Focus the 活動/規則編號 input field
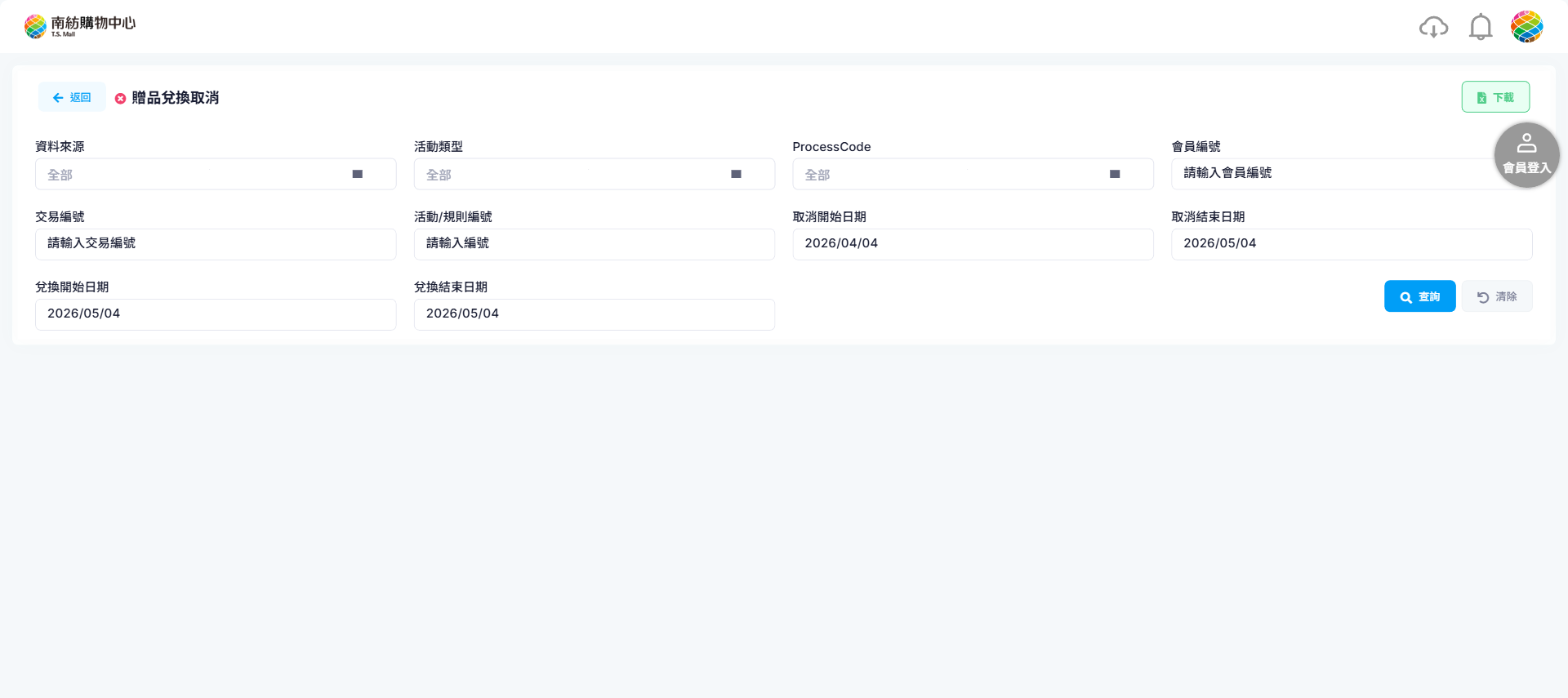The image size is (1568, 698). (595, 244)
